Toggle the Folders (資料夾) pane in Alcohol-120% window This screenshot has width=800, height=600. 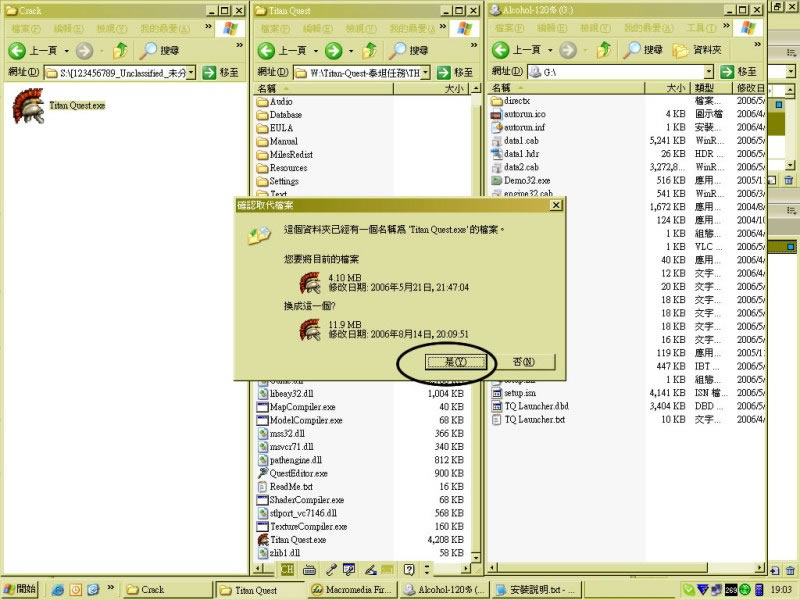click(x=697, y=49)
